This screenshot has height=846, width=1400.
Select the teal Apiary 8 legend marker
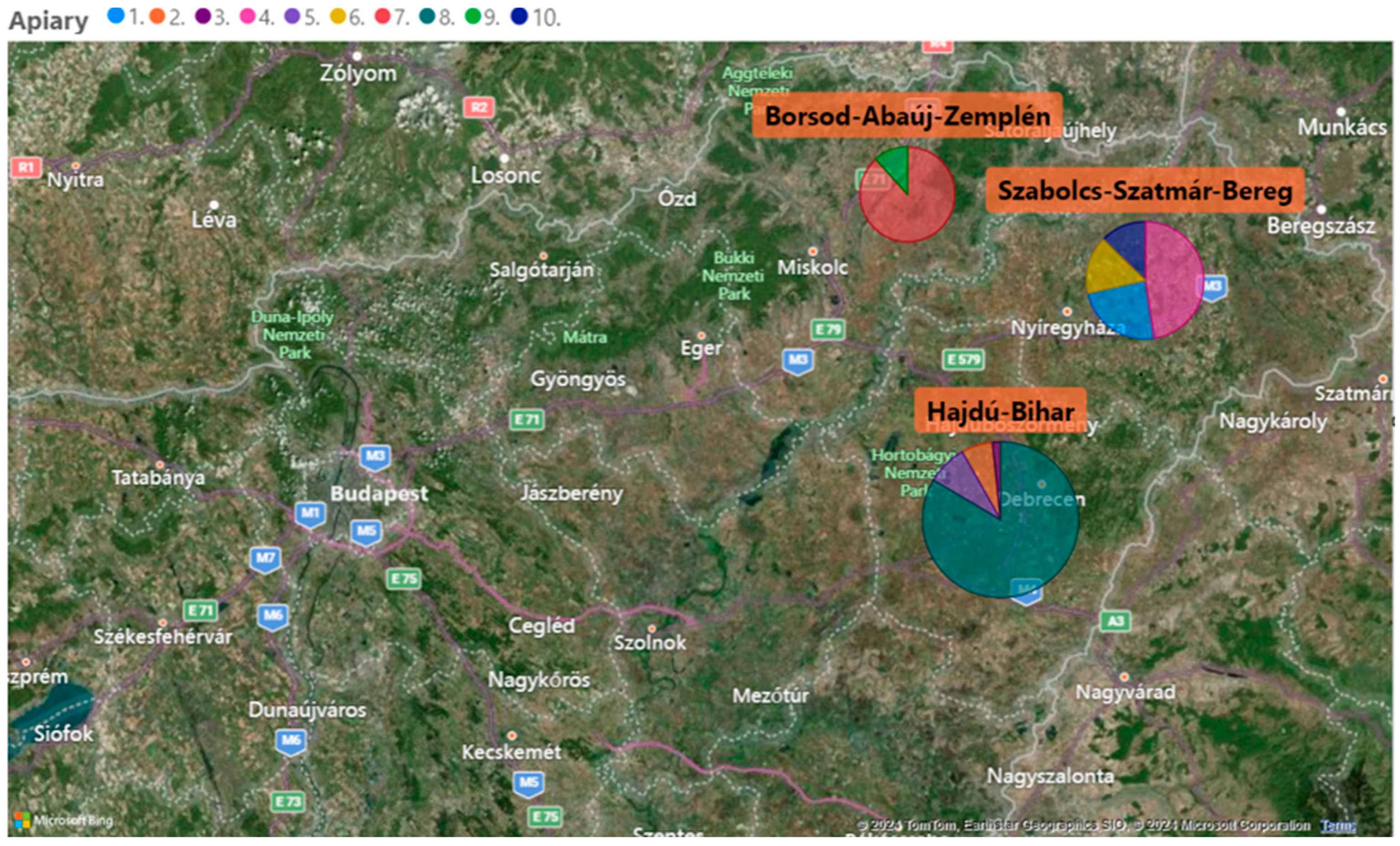(427, 16)
